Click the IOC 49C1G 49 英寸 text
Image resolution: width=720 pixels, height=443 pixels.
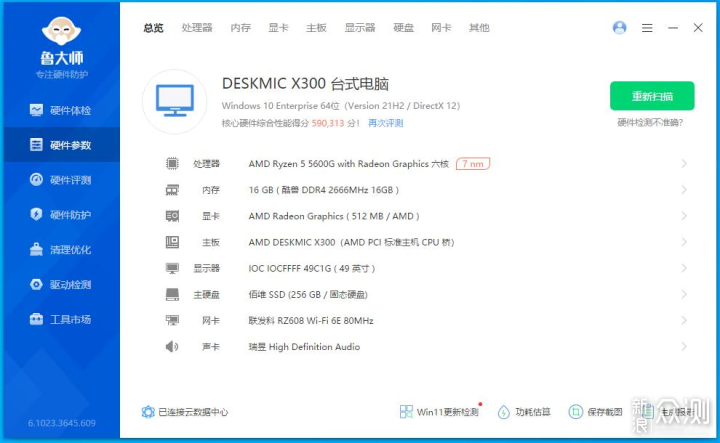coord(312,269)
